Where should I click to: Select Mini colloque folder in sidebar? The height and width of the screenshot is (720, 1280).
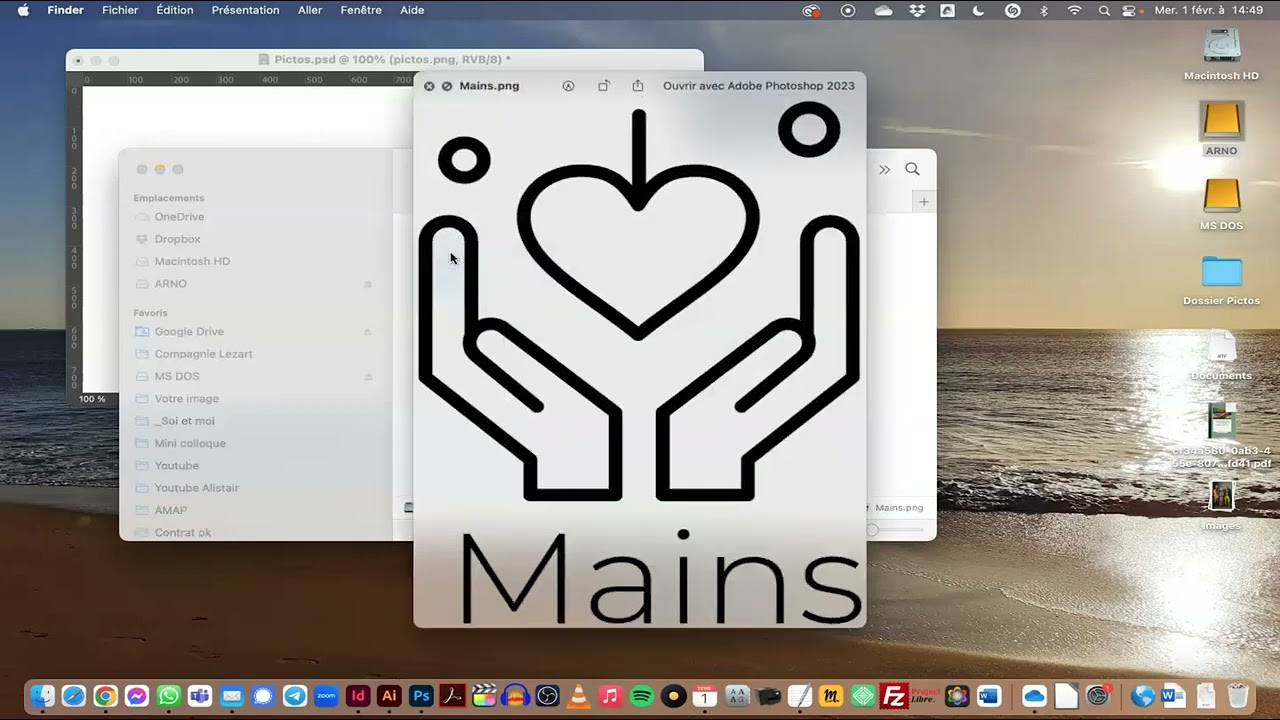[190, 443]
